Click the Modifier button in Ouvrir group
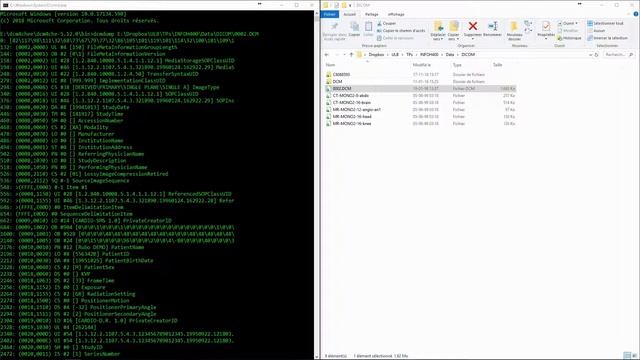Screen dimensions: 640x360 568,31
